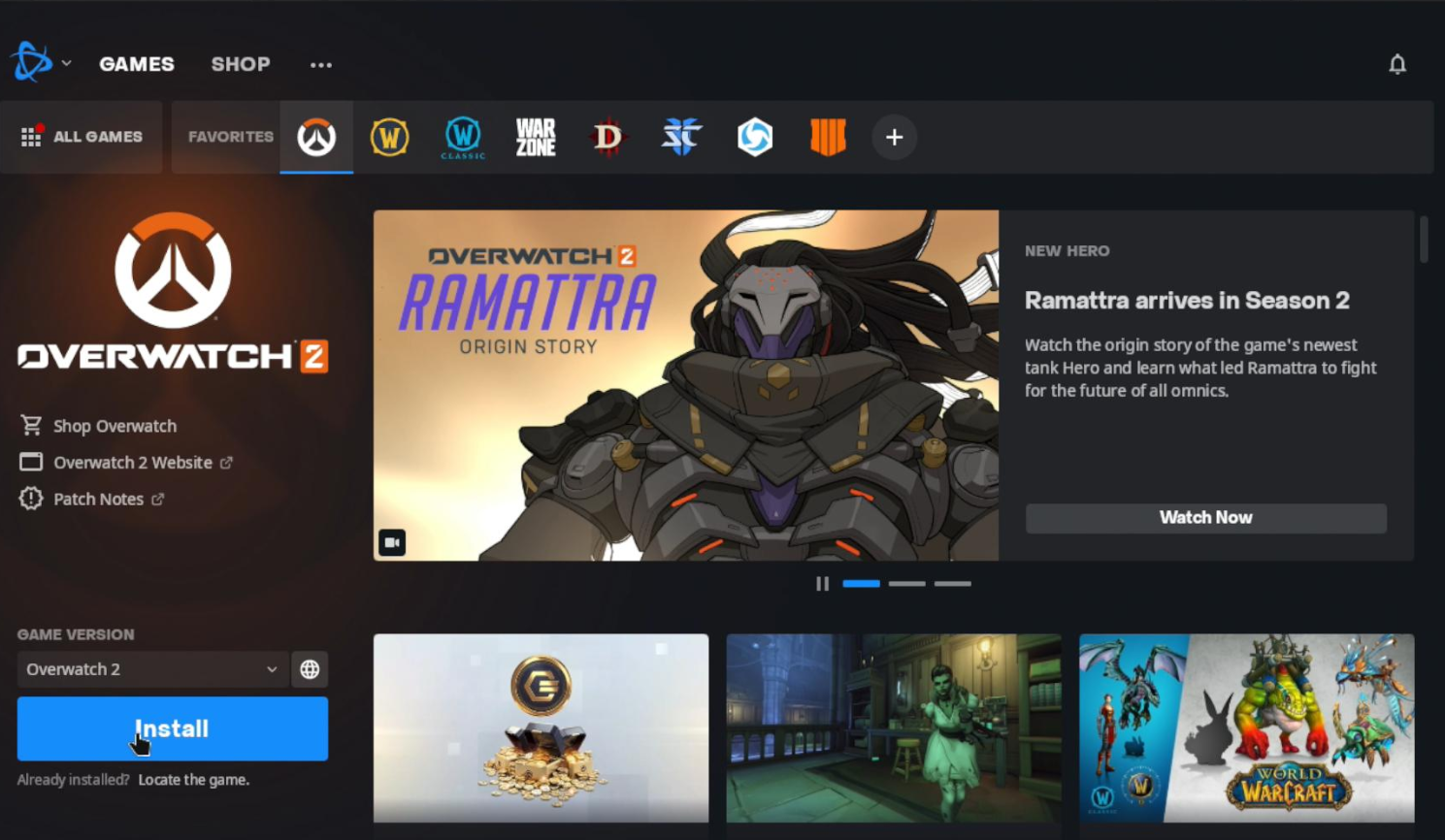Open the Overwatch coins thumbnail
This screenshot has width=1445, height=840.
(541, 728)
